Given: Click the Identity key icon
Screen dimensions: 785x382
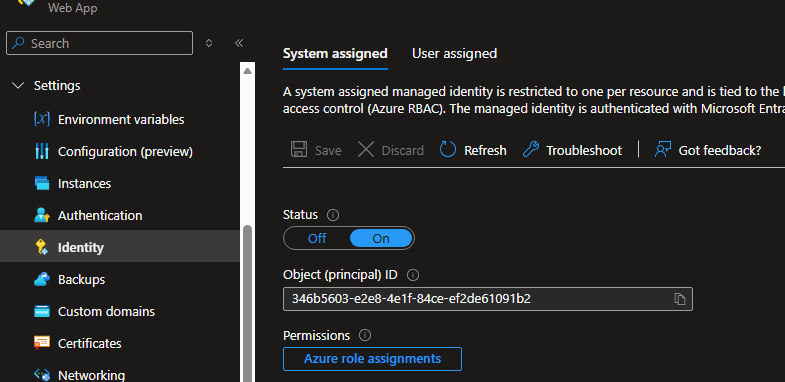Looking at the screenshot, I should click(x=42, y=247).
